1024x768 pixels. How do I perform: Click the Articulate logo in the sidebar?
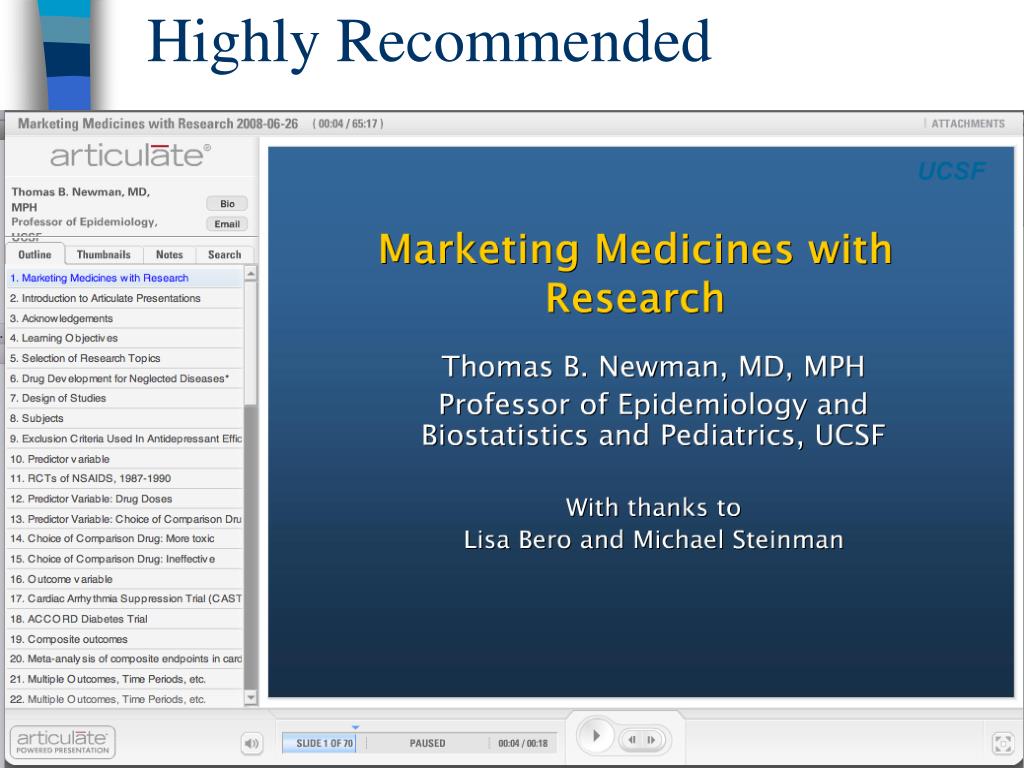coord(130,155)
